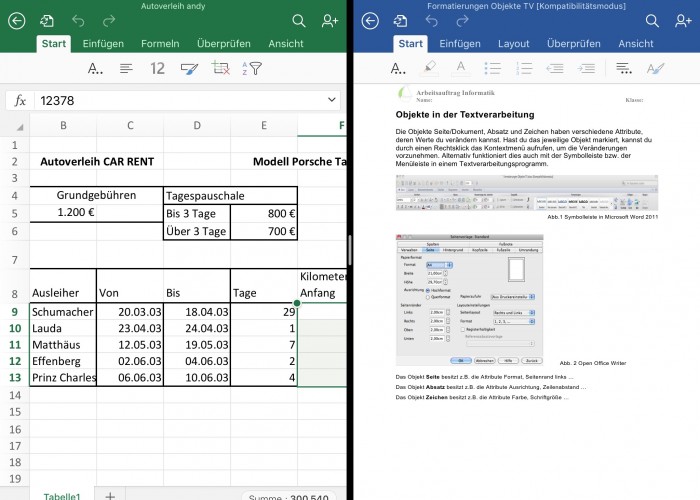Select the Tabelle1 sheet tab
This screenshot has width=700, height=500.
click(62, 494)
